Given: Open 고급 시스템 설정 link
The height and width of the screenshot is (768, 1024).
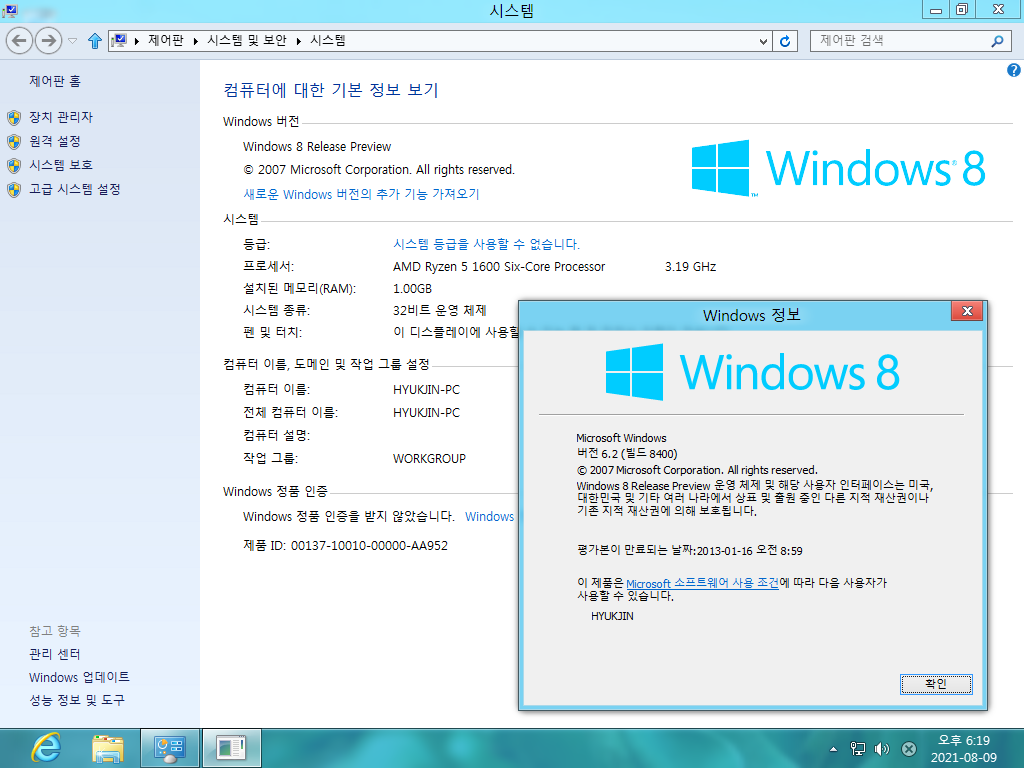Looking at the screenshot, I should point(74,189).
